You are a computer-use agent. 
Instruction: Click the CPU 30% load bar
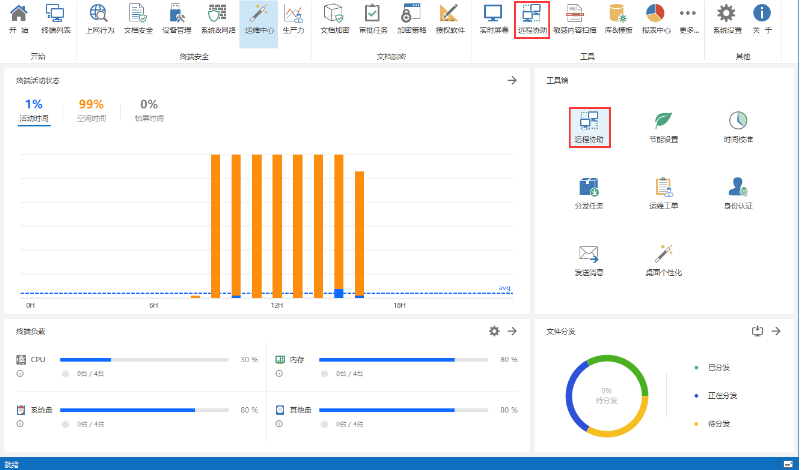pyautogui.click(x=144, y=360)
